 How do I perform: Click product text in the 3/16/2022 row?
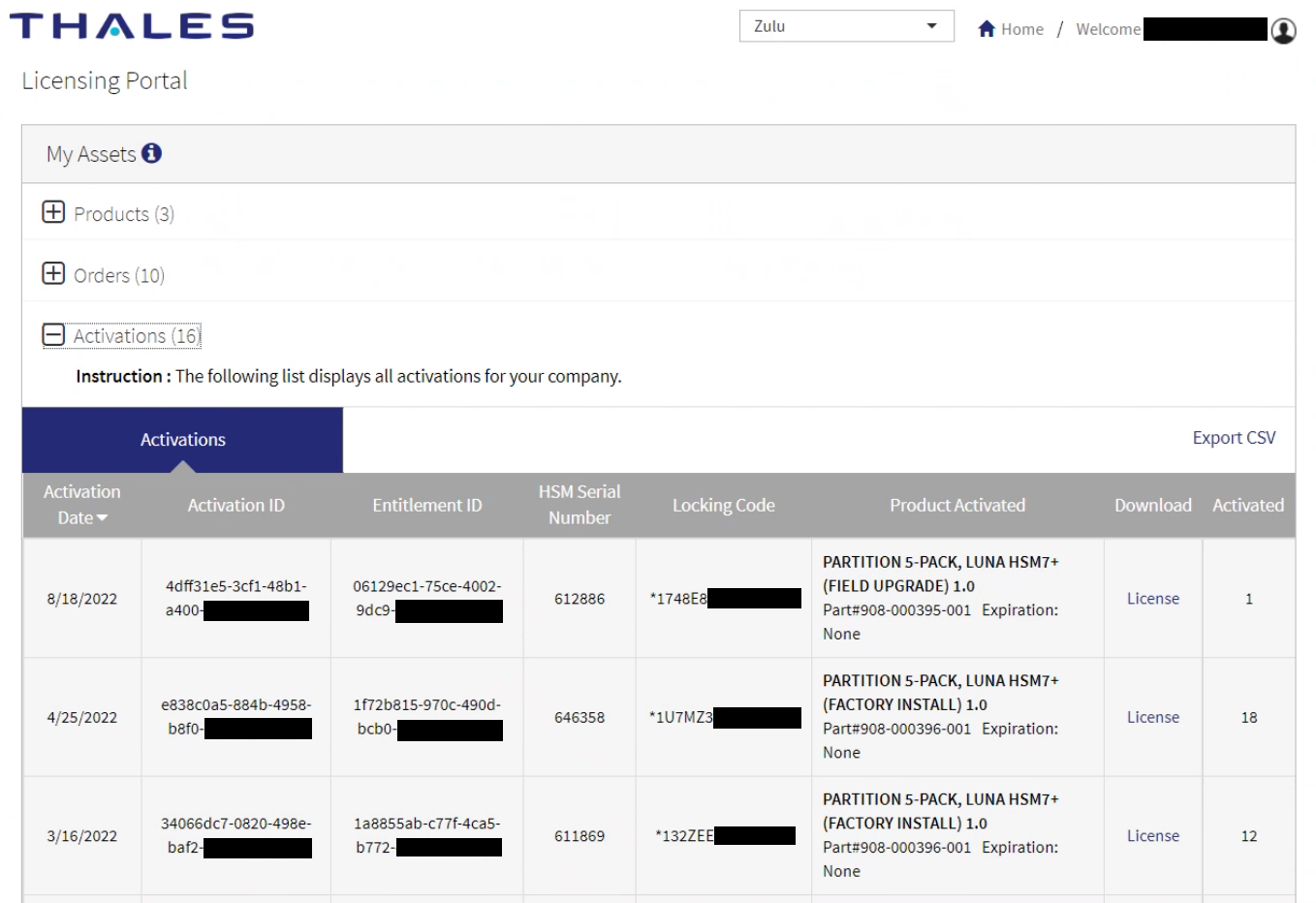pyautogui.click(x=941, y=834)
